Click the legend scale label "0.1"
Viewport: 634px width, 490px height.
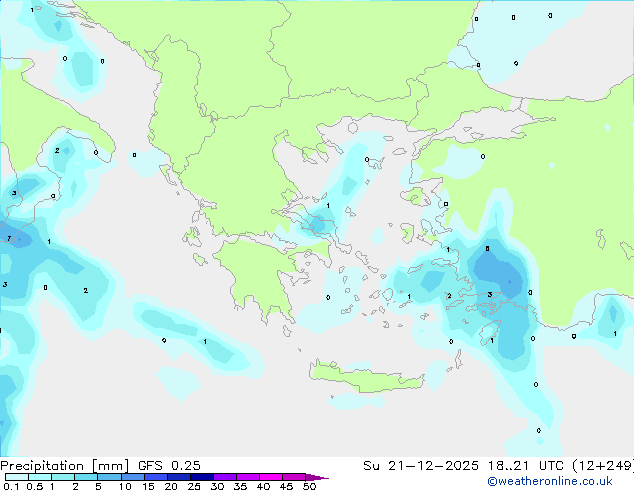(x=11, y=486)
